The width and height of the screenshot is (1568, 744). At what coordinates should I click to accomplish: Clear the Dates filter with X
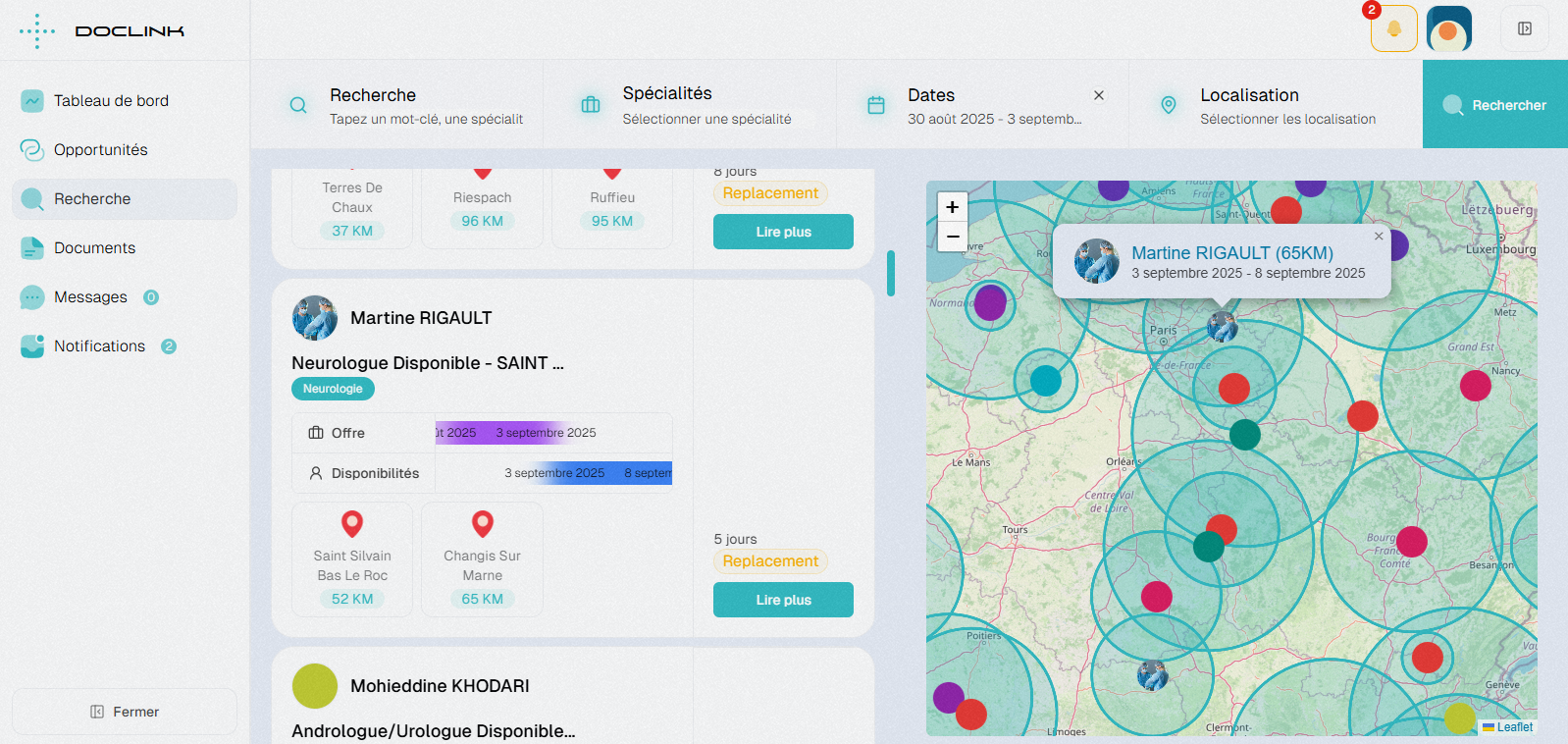click(x=1099, y=95)
